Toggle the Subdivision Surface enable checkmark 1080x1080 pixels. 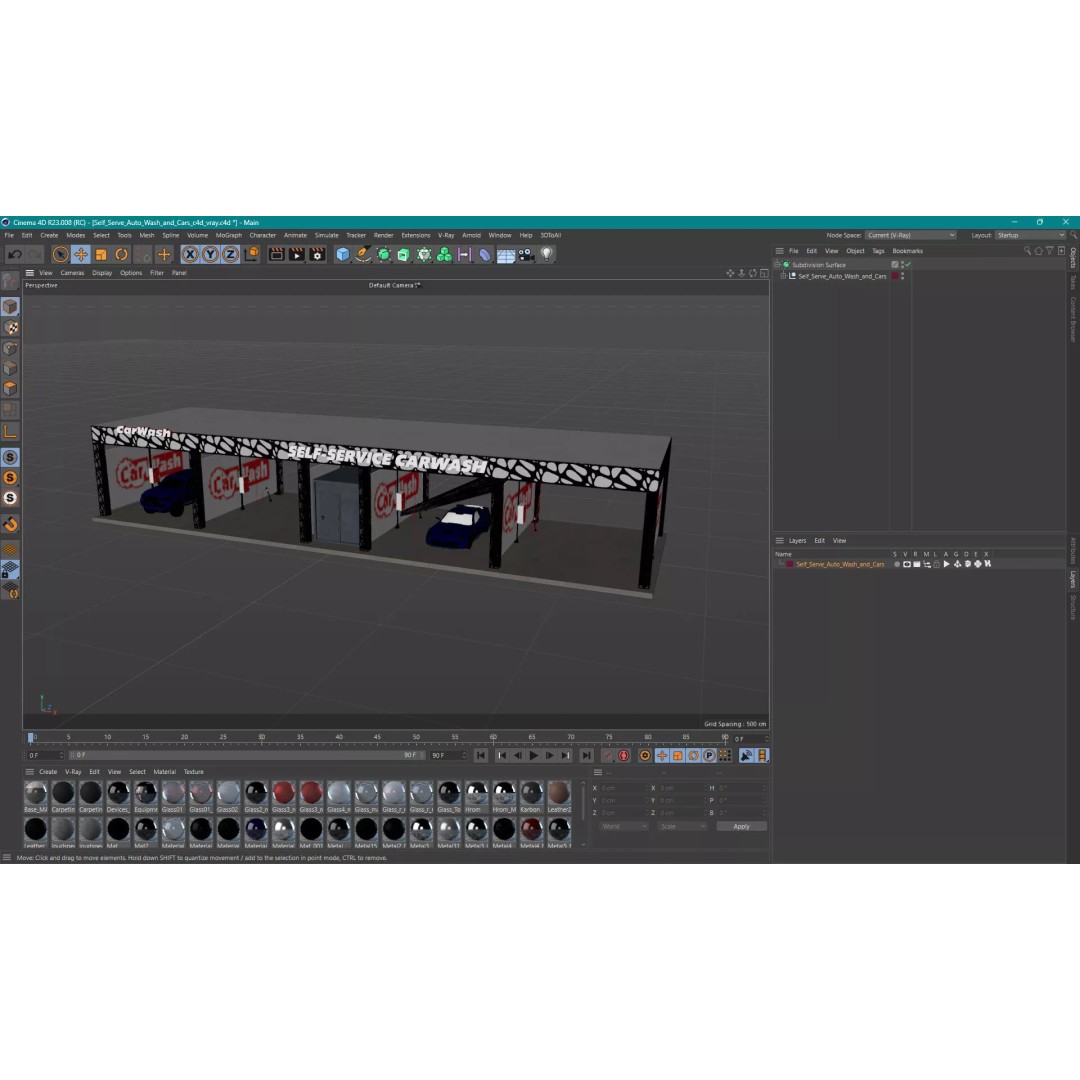click(908, 264)
